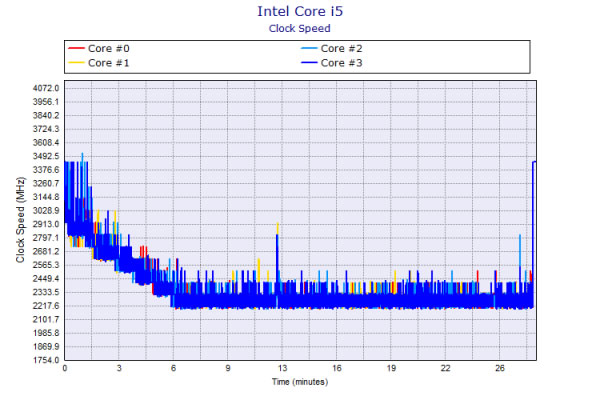Click the 3376.6 y-axis value
Screen dimensions: 600x400
[x=46, y=170]
